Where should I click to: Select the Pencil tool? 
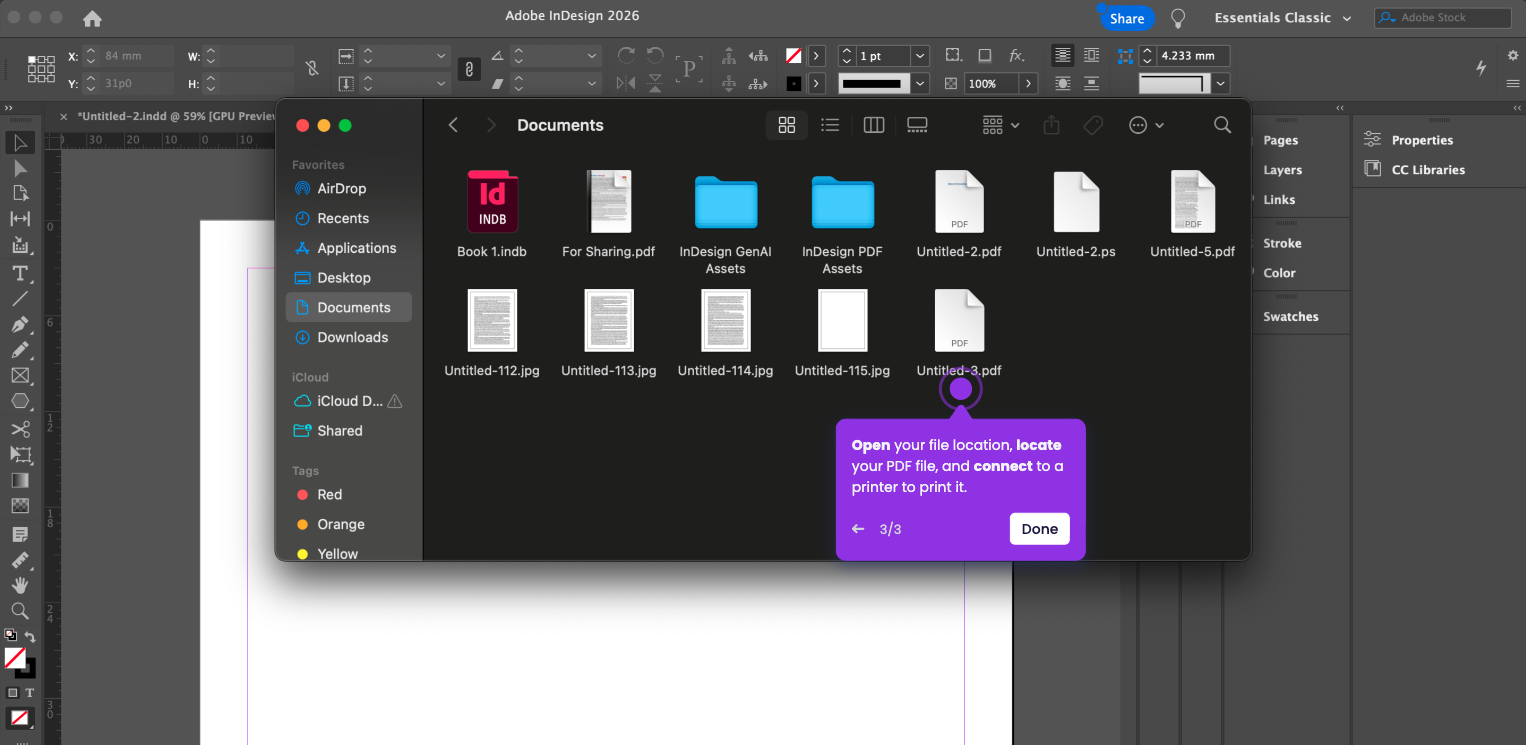tap(20, 350)
